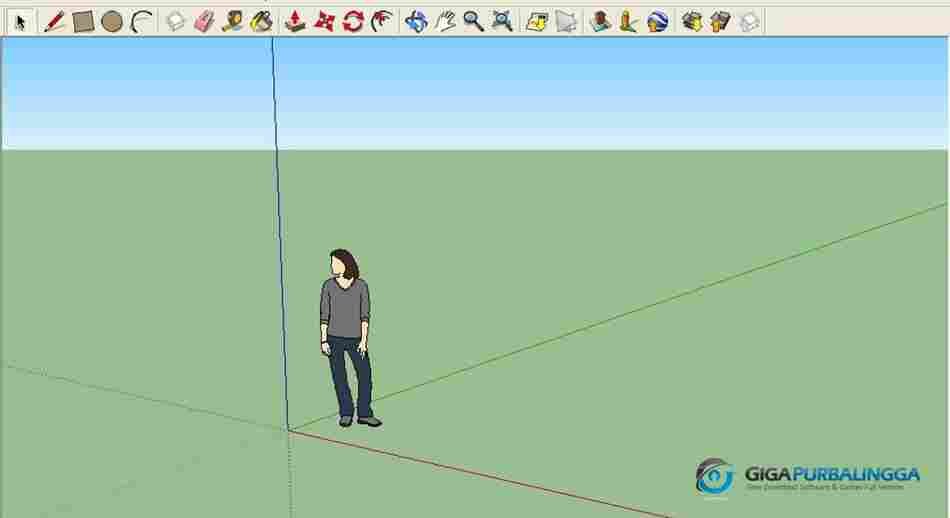This screenshot has height=518, width=950.
Task: Click the Zoom Extents icon
Action: pos(502,22)
